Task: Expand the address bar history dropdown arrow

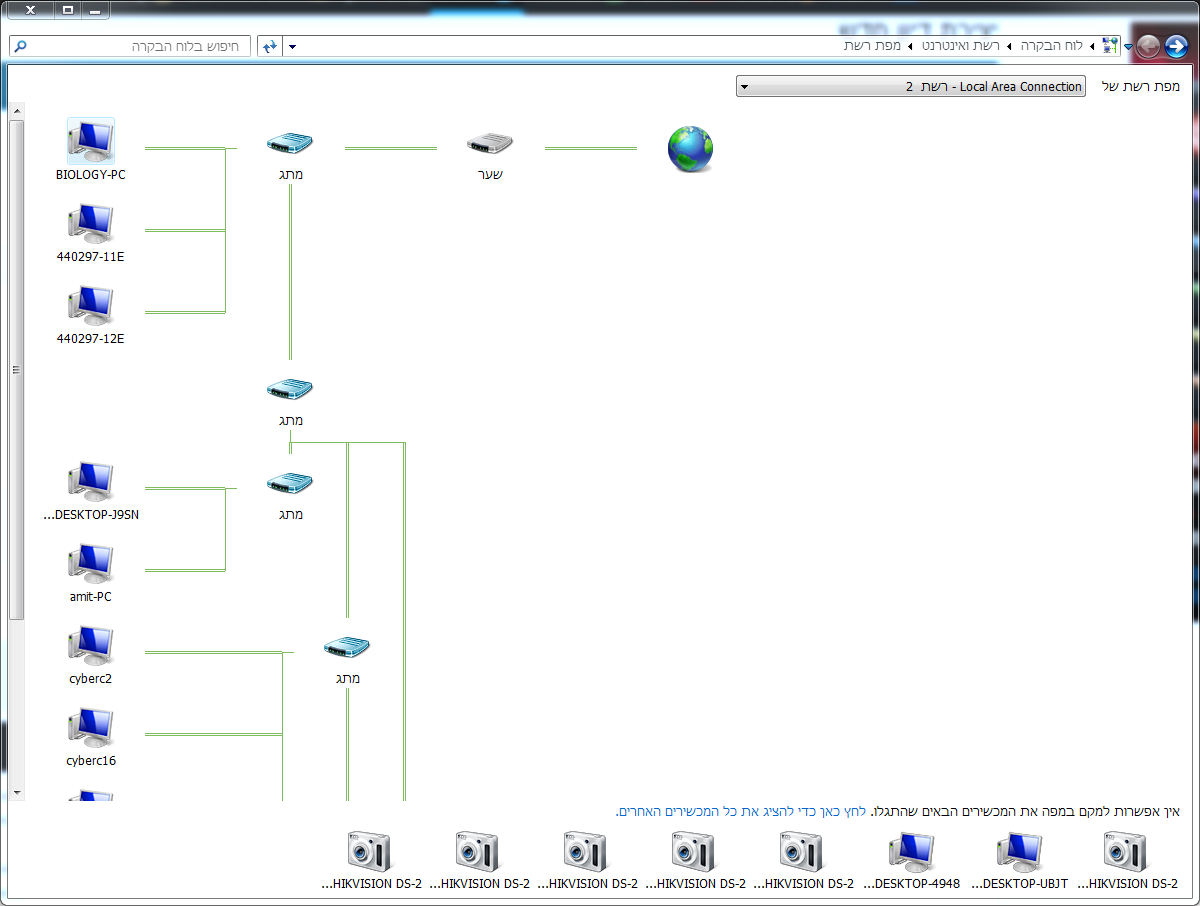Action: pyautogui.click(x=292, y=47)
